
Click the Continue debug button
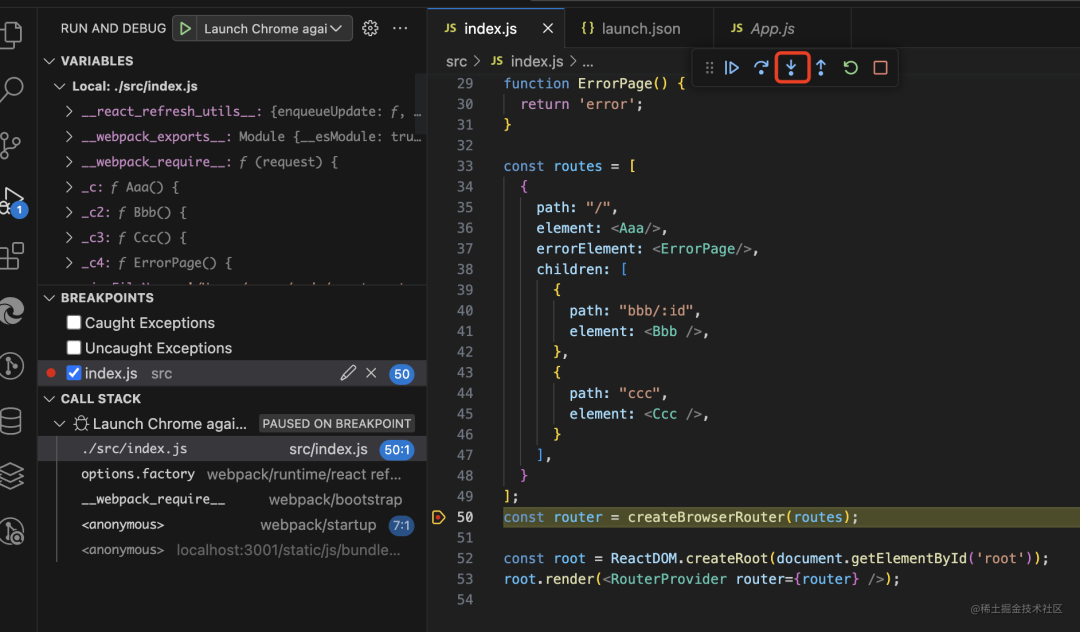731,67
